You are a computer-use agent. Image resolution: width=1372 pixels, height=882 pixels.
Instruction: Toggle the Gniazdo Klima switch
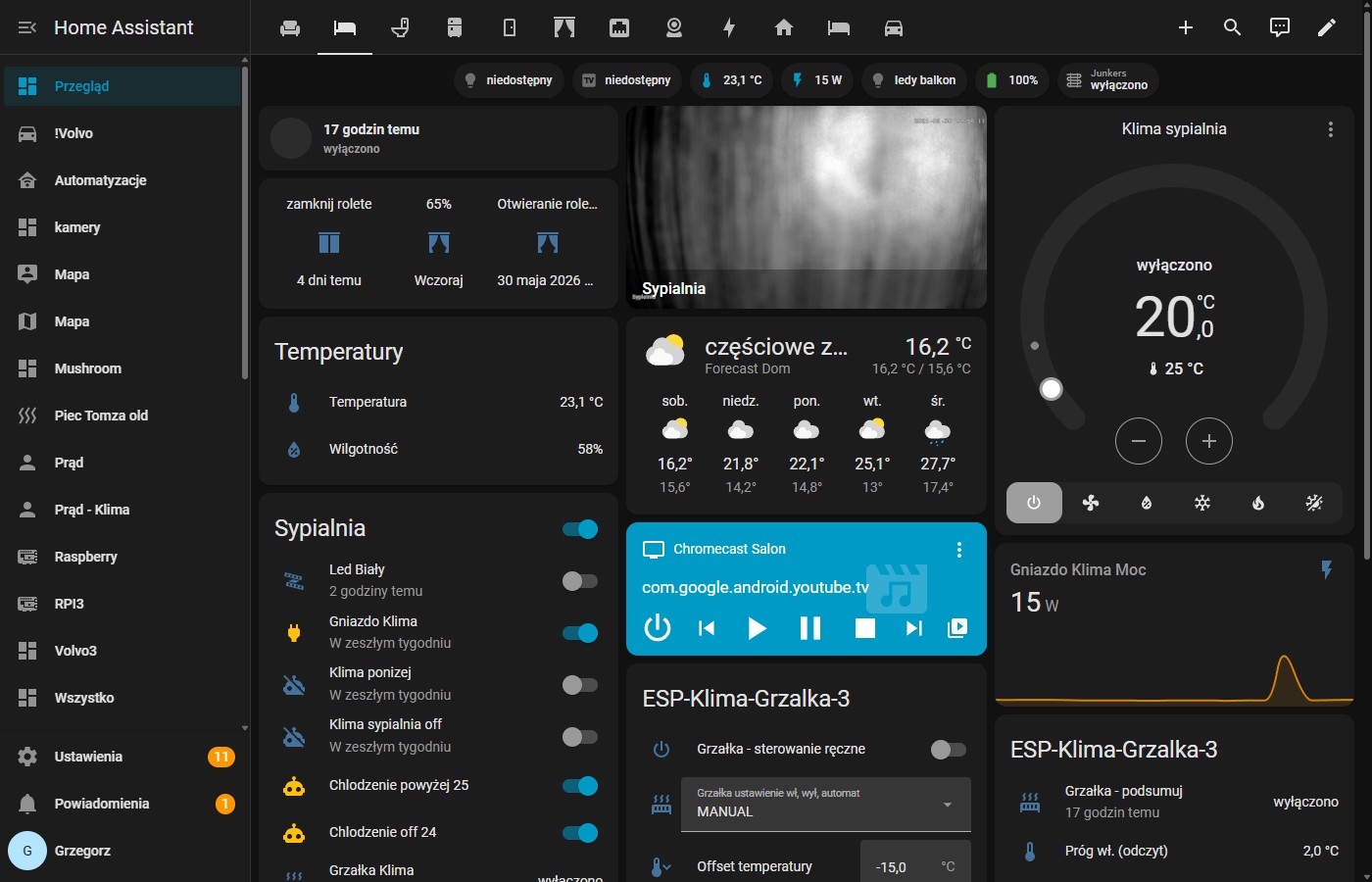(580, 633)
